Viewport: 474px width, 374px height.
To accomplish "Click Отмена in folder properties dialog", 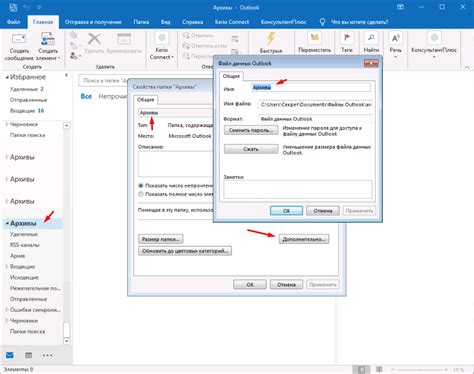I will point(286,285).
